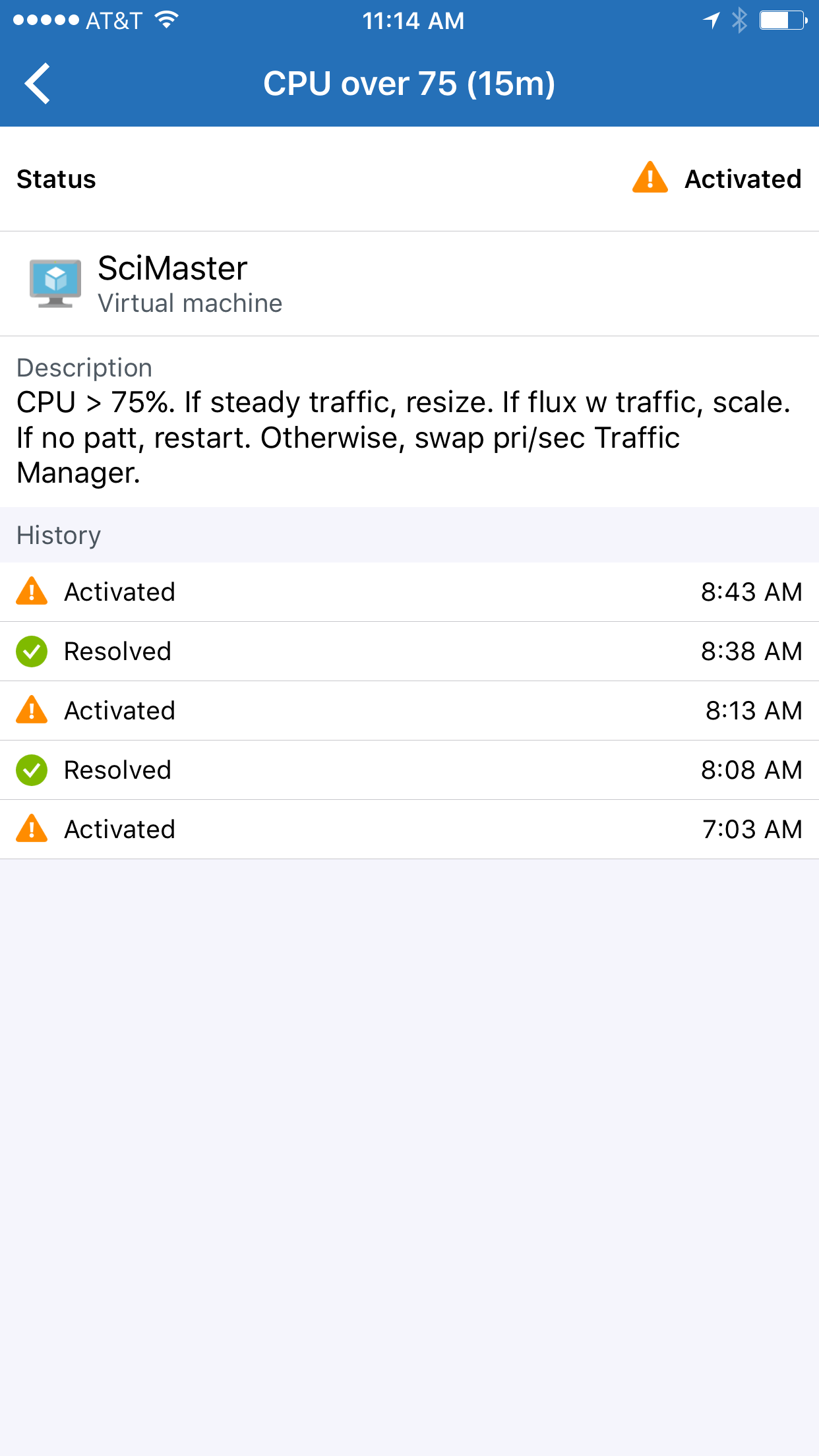
Task: Tap the orange warning icon beside Status
Action: click(650, 178)
